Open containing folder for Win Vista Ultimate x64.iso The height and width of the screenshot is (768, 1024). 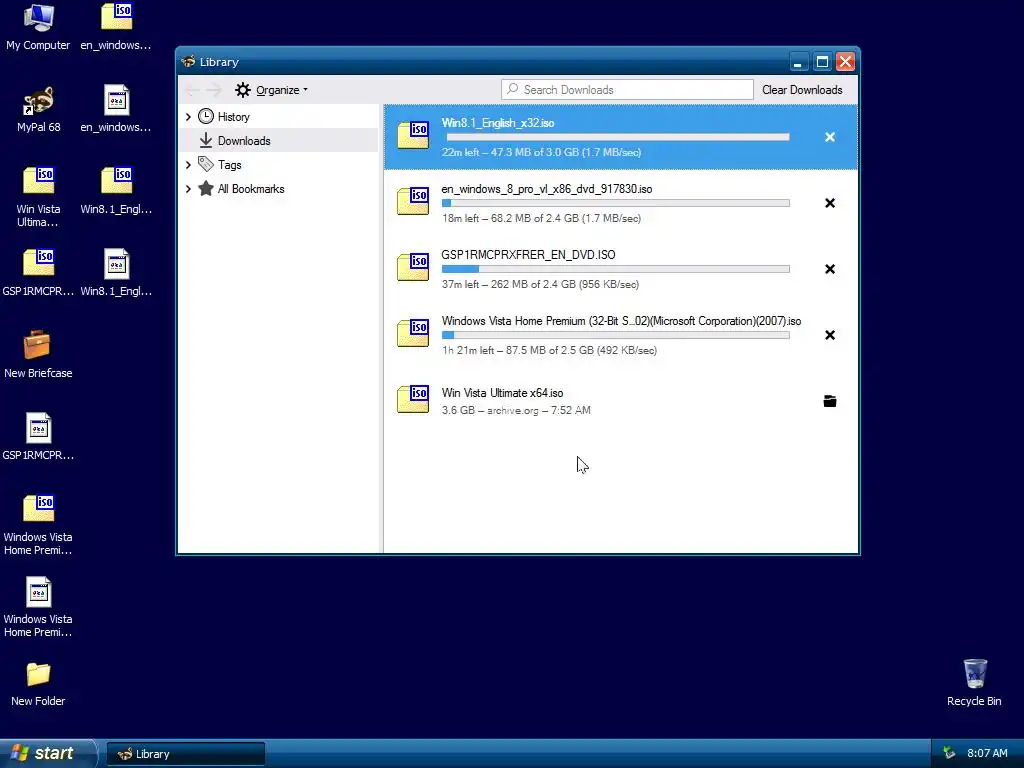pos(829,401)
